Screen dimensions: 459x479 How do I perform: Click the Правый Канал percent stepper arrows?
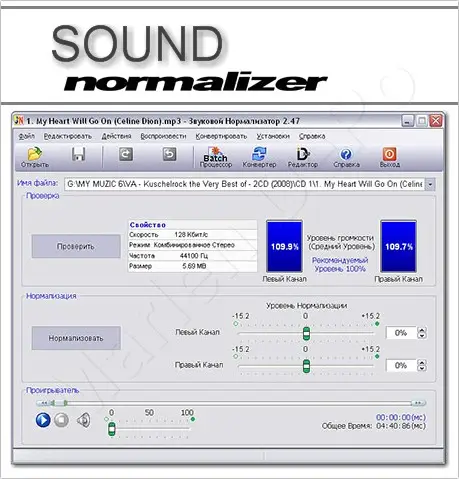click(422, 365)
